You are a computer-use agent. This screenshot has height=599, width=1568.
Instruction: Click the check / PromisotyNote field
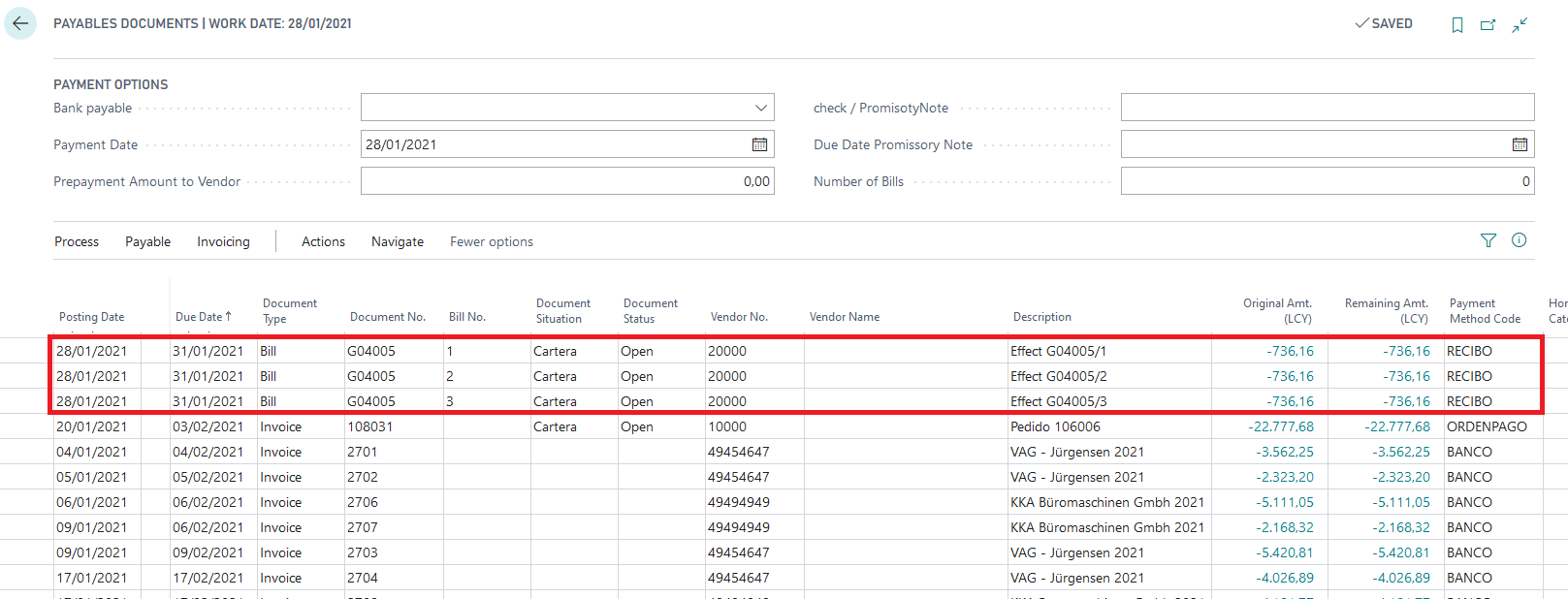1328,108
